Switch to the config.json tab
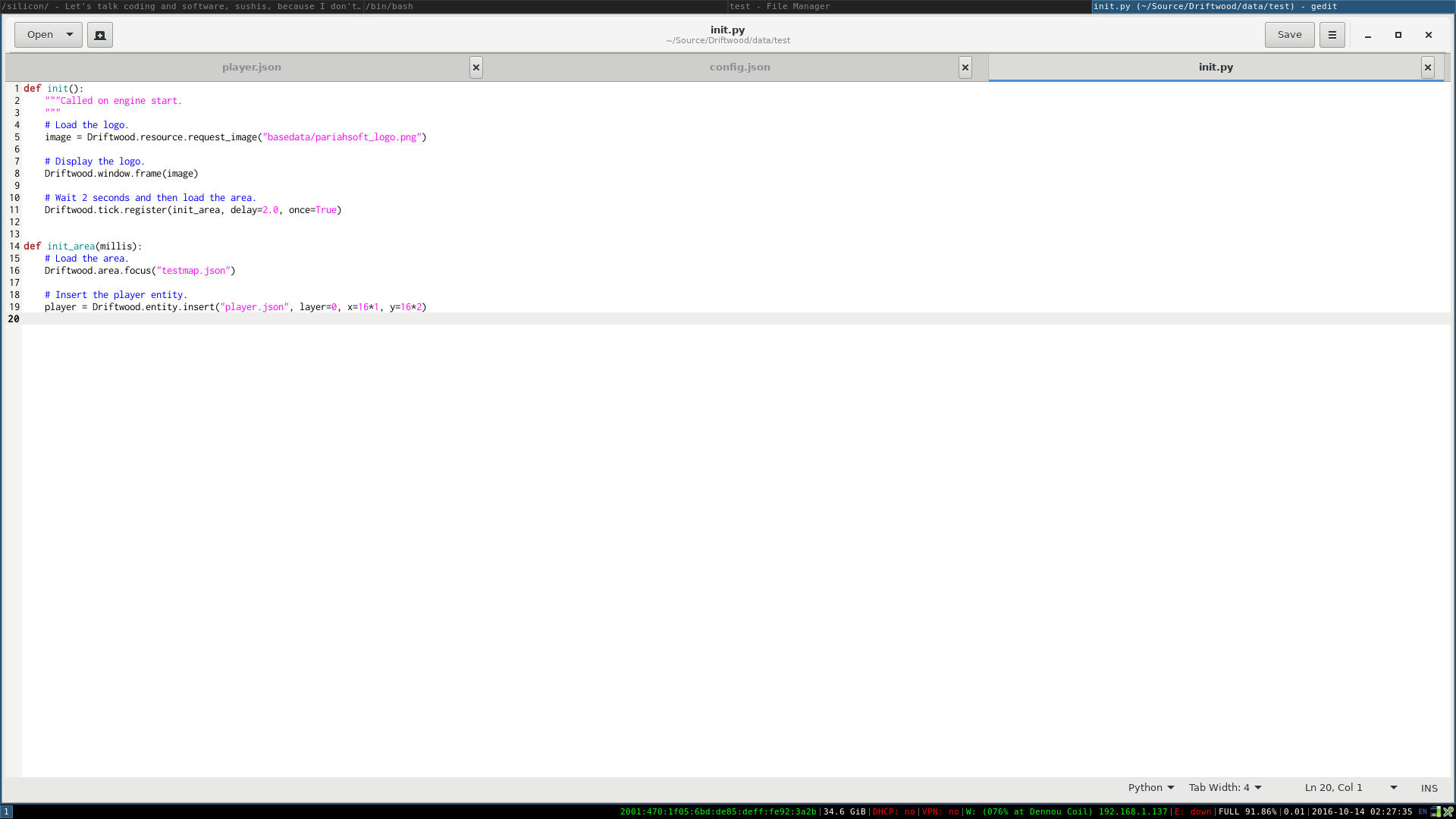The image size is (1456, 819). pos(739,67)
